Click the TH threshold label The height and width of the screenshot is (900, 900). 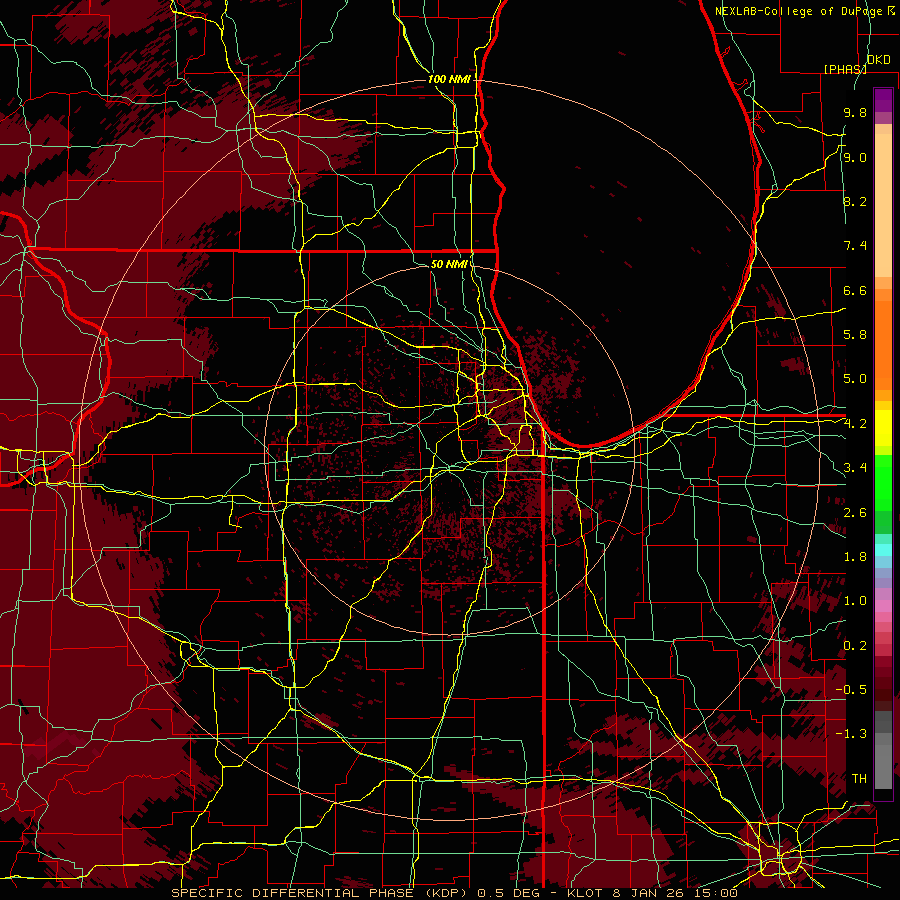click(859, 778)
